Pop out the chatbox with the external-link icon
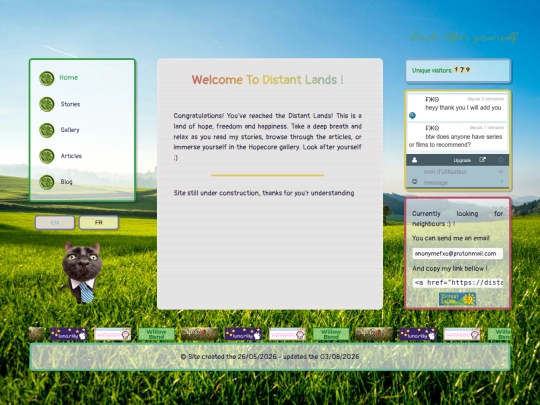540x405 pixels. click(x=482, y=160)
